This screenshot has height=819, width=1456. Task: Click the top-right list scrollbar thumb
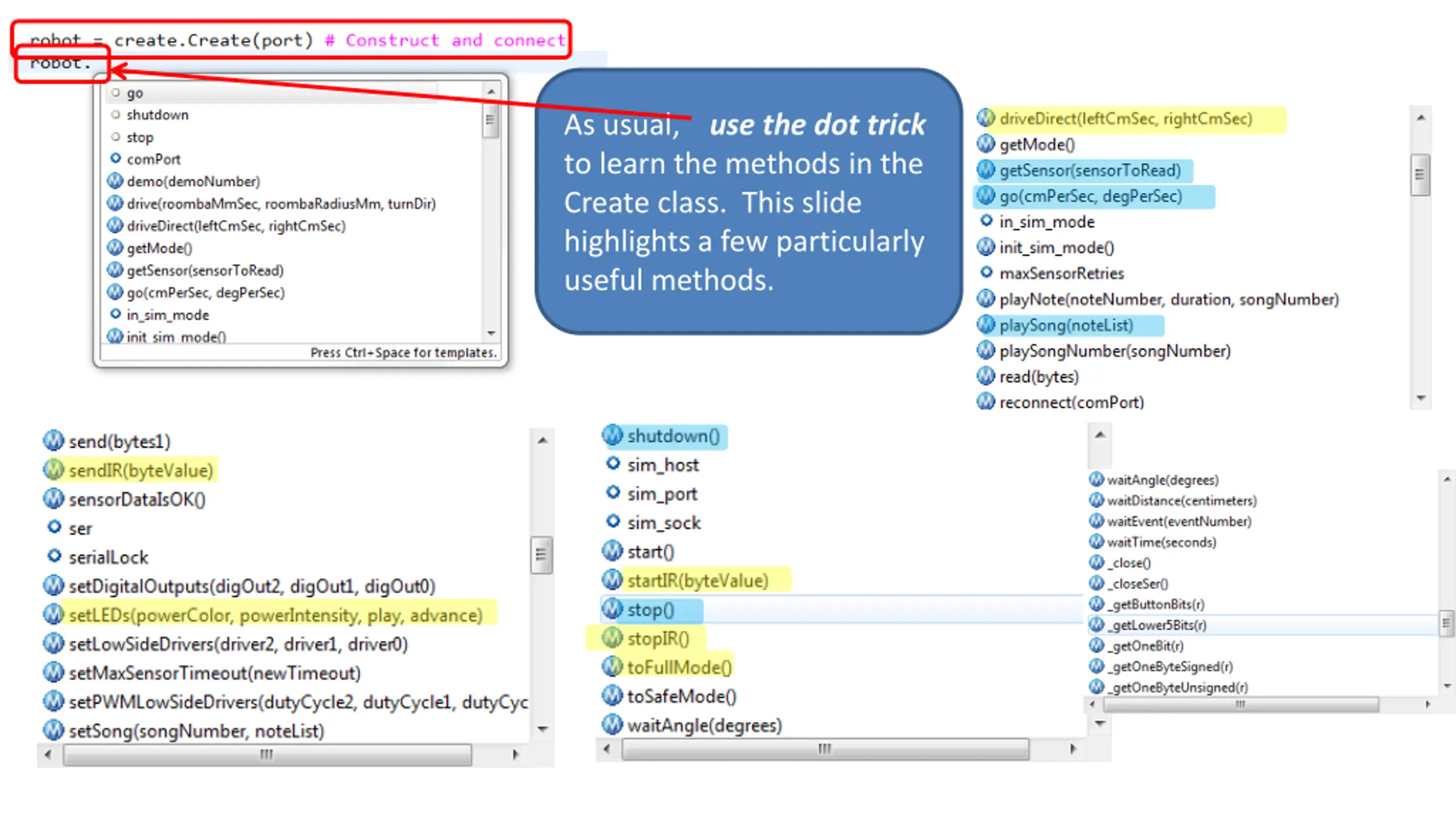pos(1420,175)
